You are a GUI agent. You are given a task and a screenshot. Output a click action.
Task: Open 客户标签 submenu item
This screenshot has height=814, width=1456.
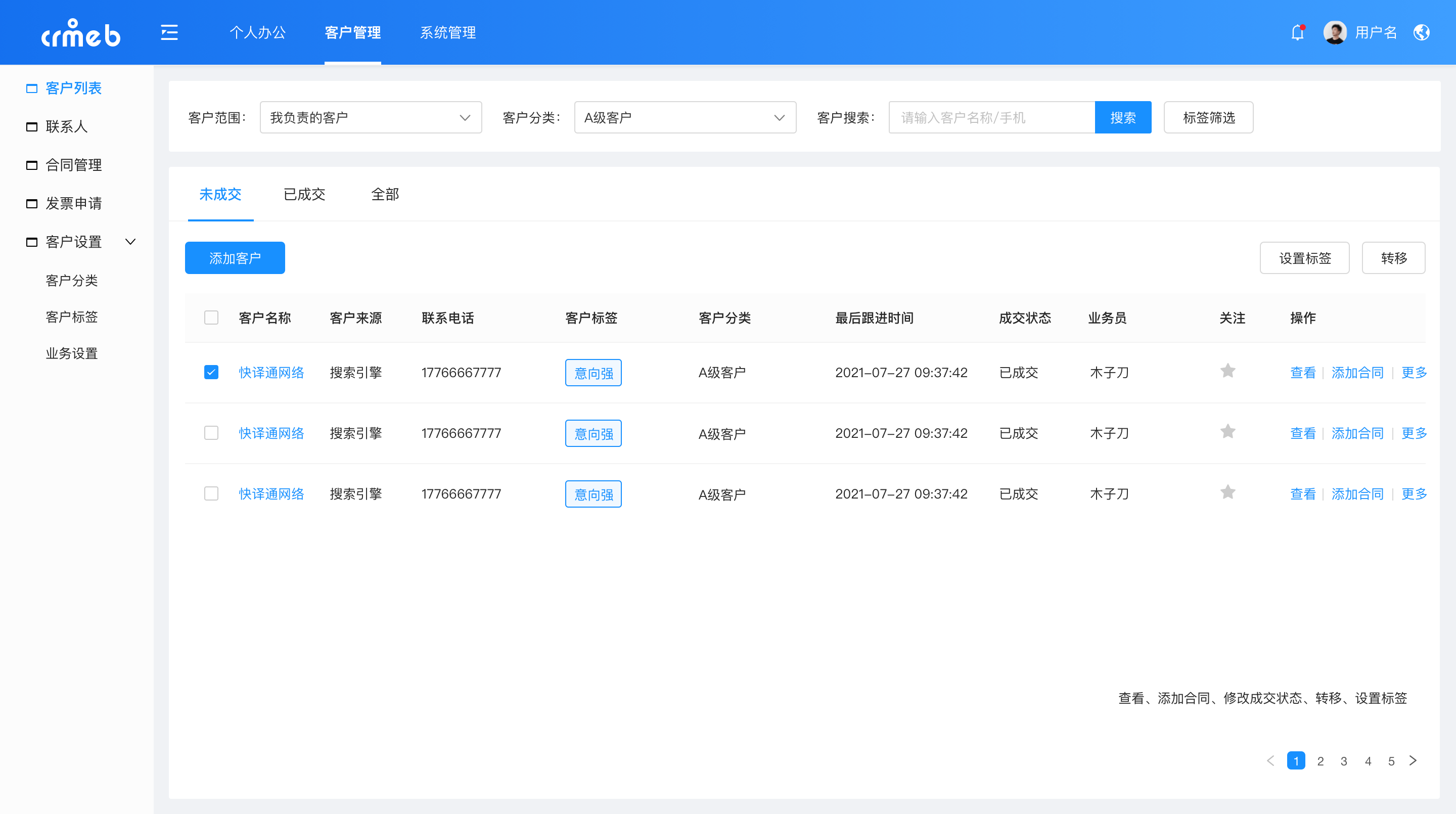pyautogui.click(x=72, y=317)
